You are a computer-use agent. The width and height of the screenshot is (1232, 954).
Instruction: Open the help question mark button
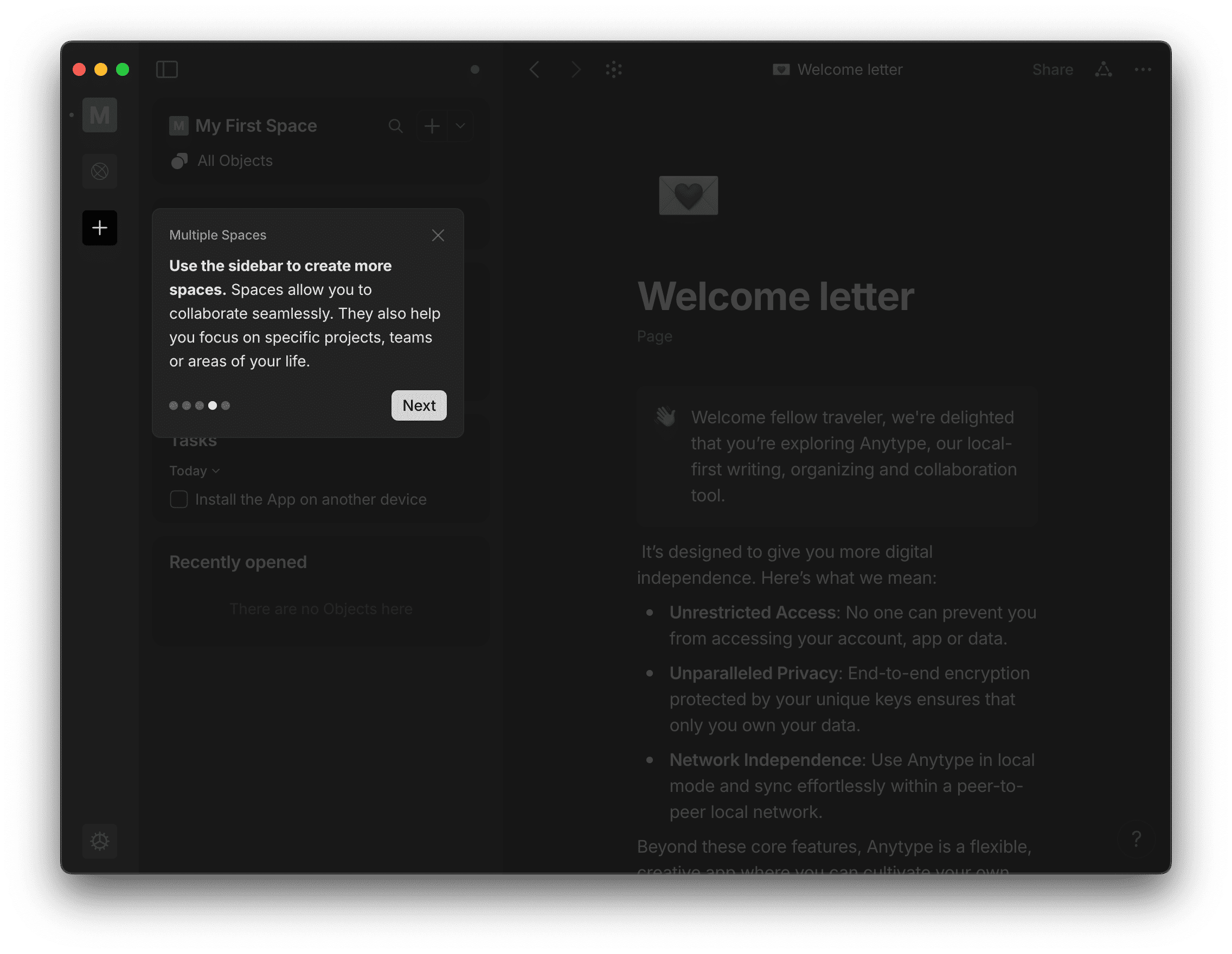pos(1136,840)
